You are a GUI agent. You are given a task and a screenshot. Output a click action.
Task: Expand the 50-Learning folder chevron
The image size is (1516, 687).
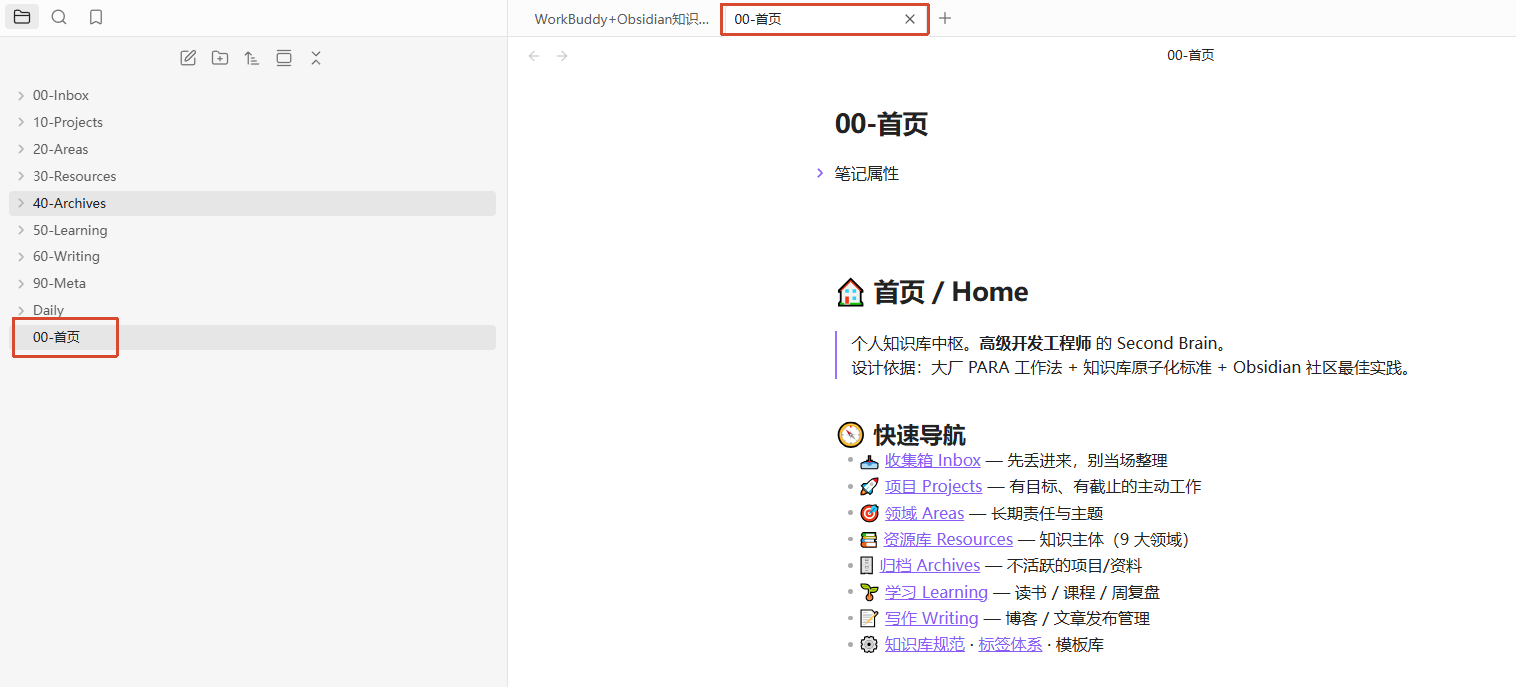click(x=21, y=230)
